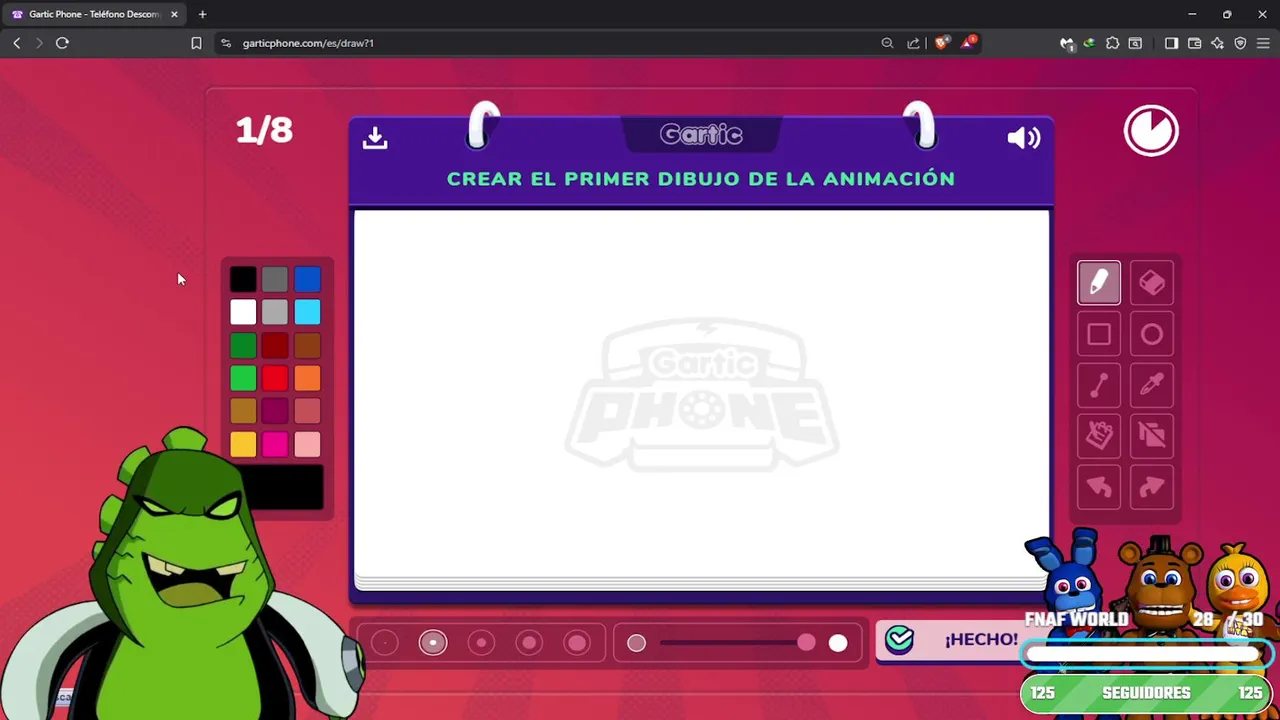This screenshot has width=1280, height=720.
Task: Undo the last stroke with the back arrow
Action: (1099, 487)
